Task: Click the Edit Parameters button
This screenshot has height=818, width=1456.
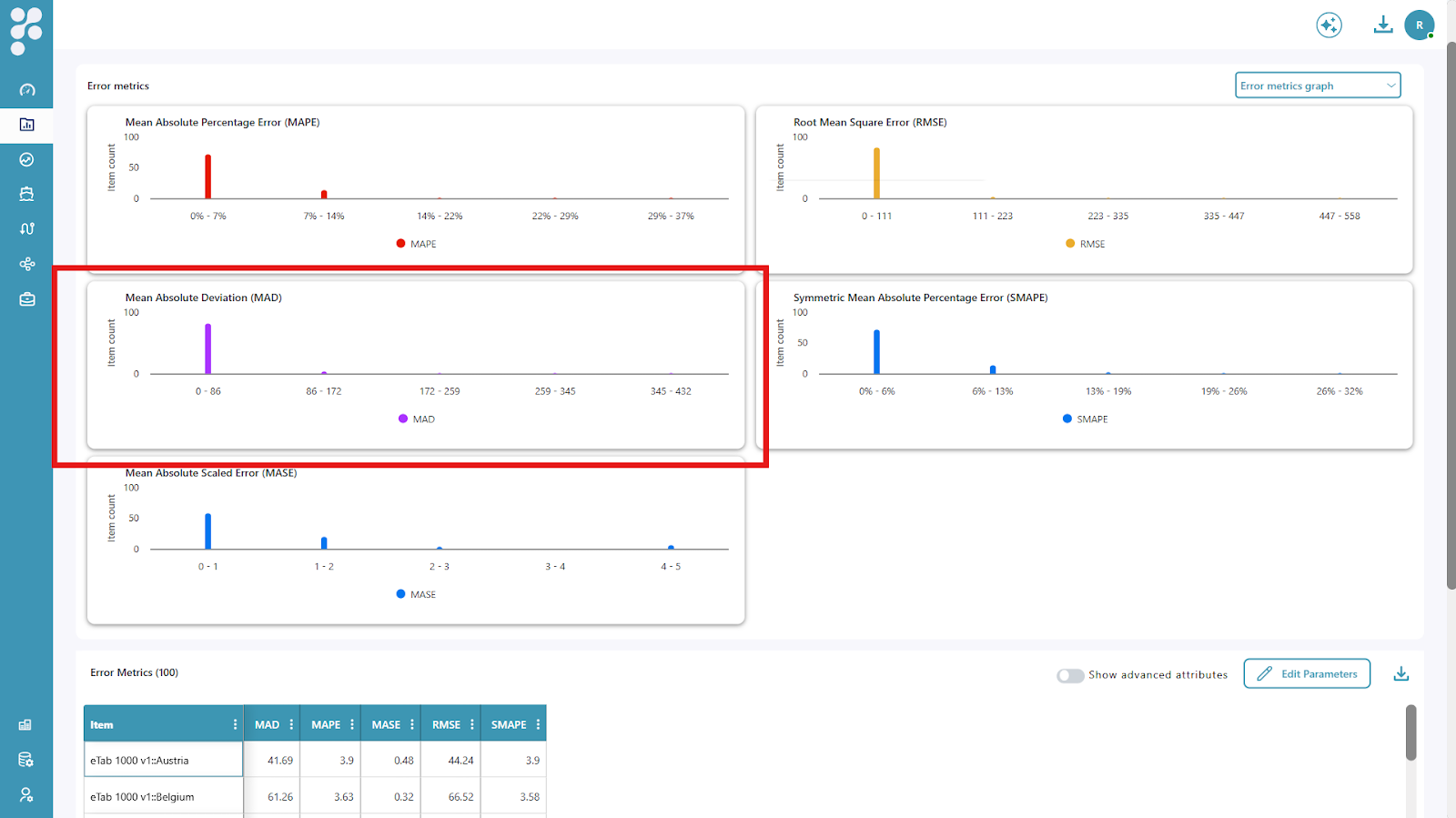Action: click(x=1307, y=673)
